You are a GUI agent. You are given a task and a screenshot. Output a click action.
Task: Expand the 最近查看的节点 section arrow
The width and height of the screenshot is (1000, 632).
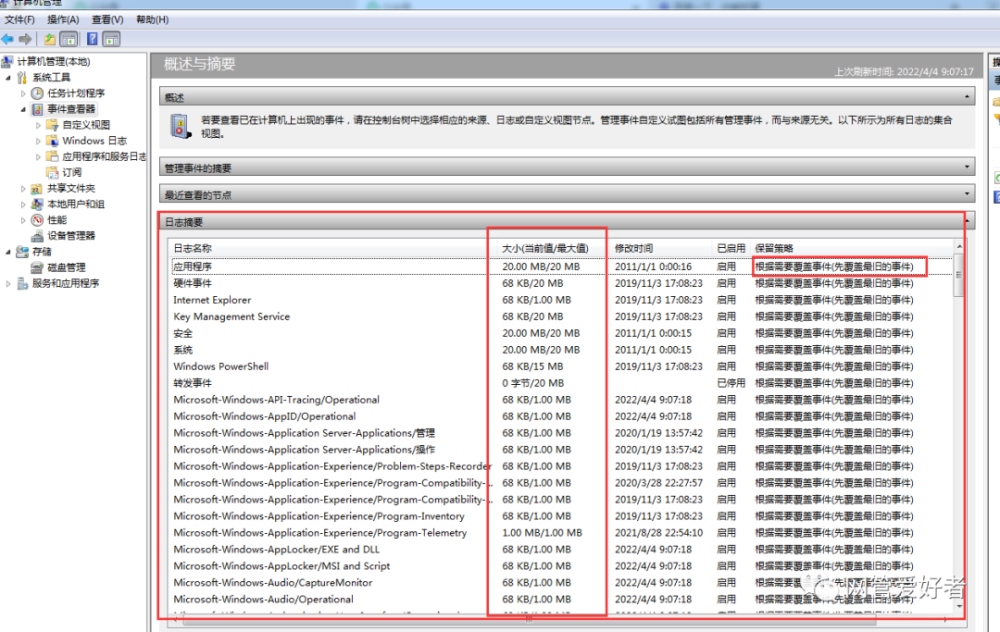(x=967, y=194)
